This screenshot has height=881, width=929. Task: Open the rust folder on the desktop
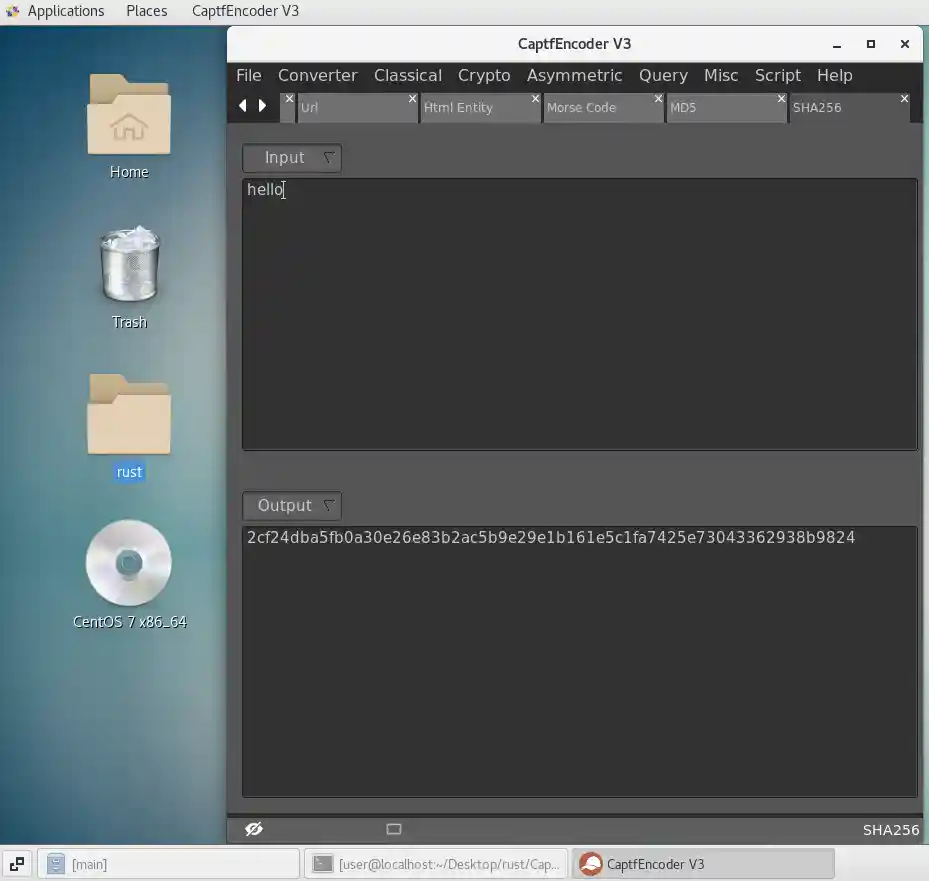pos(129,413)
